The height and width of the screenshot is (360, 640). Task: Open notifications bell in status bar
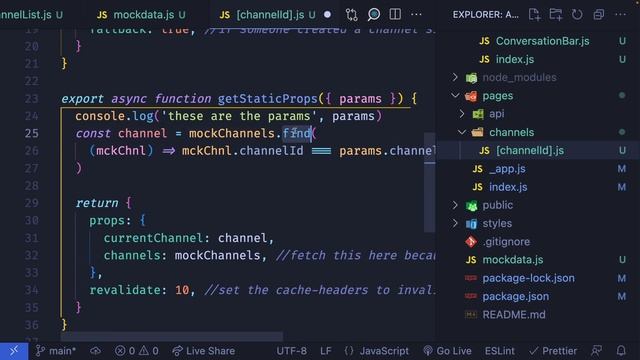click(621, 351)
